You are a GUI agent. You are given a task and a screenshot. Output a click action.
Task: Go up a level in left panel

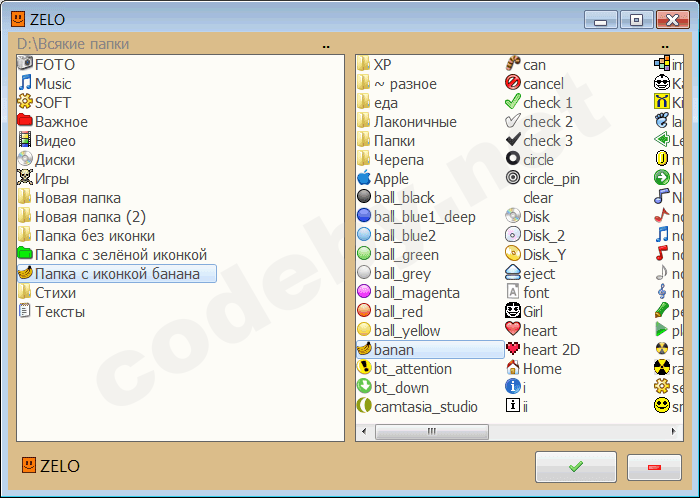(326, 46)
